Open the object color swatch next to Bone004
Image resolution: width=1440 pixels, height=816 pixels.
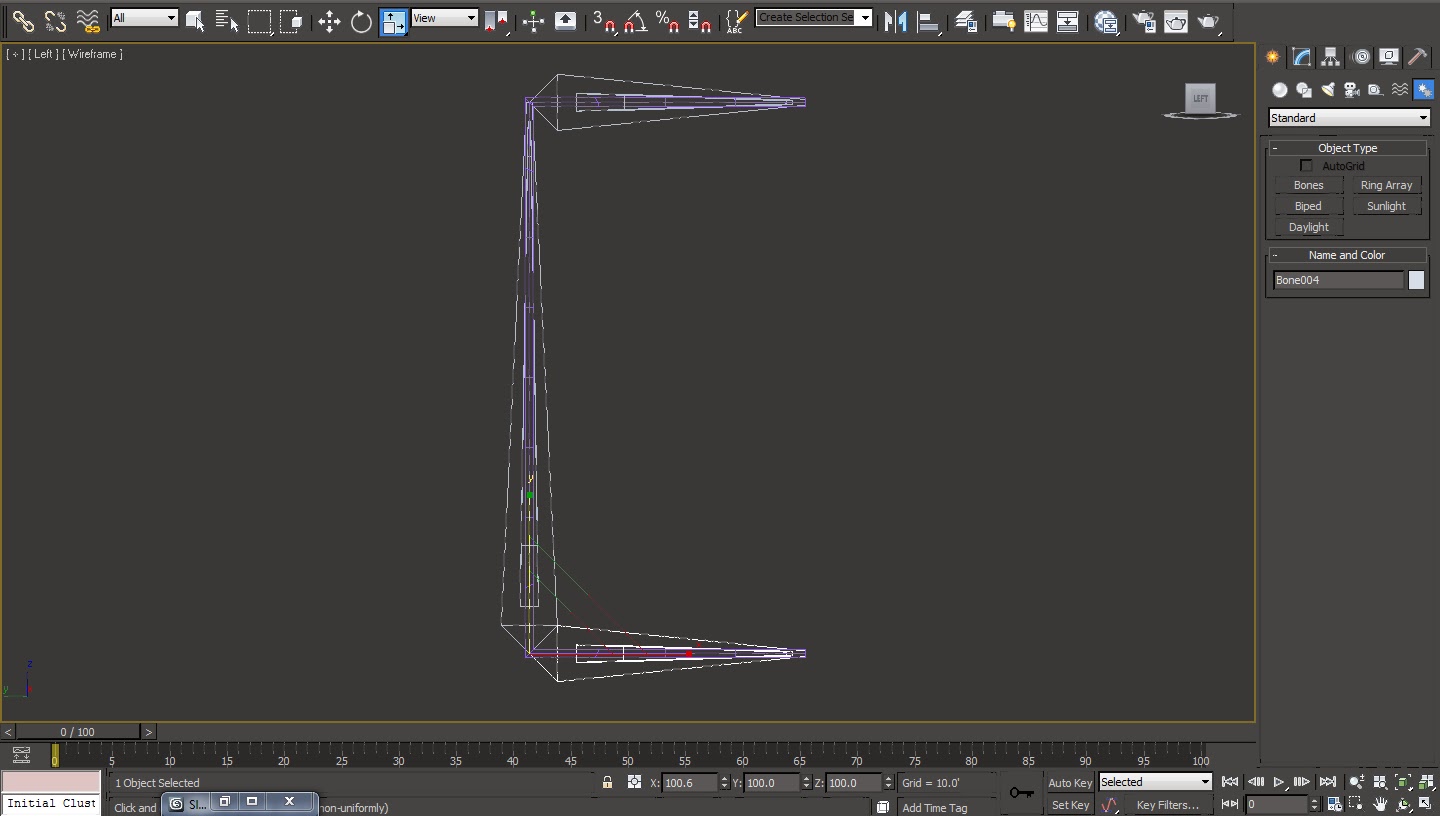coord(1416,280)
